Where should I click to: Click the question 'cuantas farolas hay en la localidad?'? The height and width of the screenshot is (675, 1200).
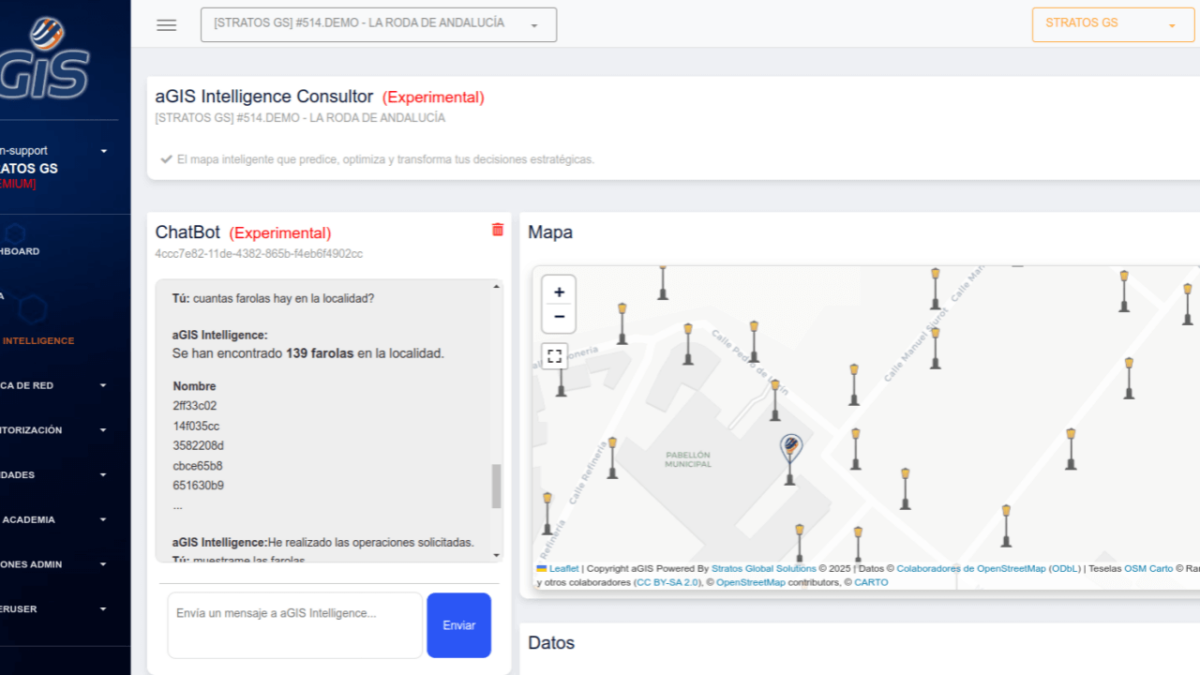coord(283,298)
